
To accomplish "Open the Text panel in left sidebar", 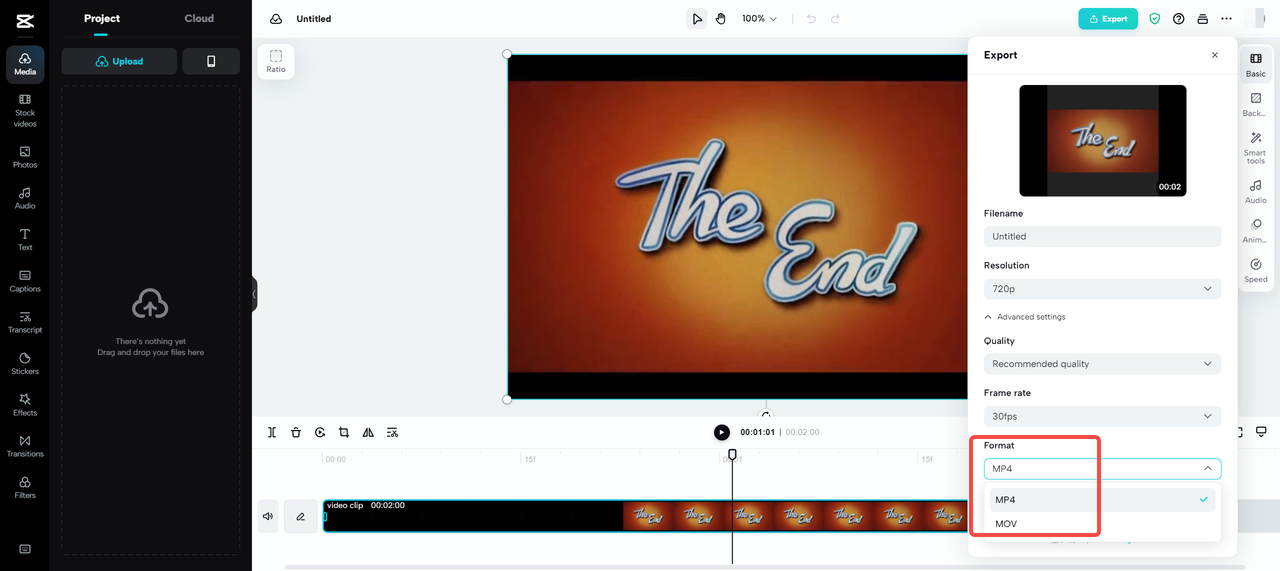I will (x=25, y=239).
